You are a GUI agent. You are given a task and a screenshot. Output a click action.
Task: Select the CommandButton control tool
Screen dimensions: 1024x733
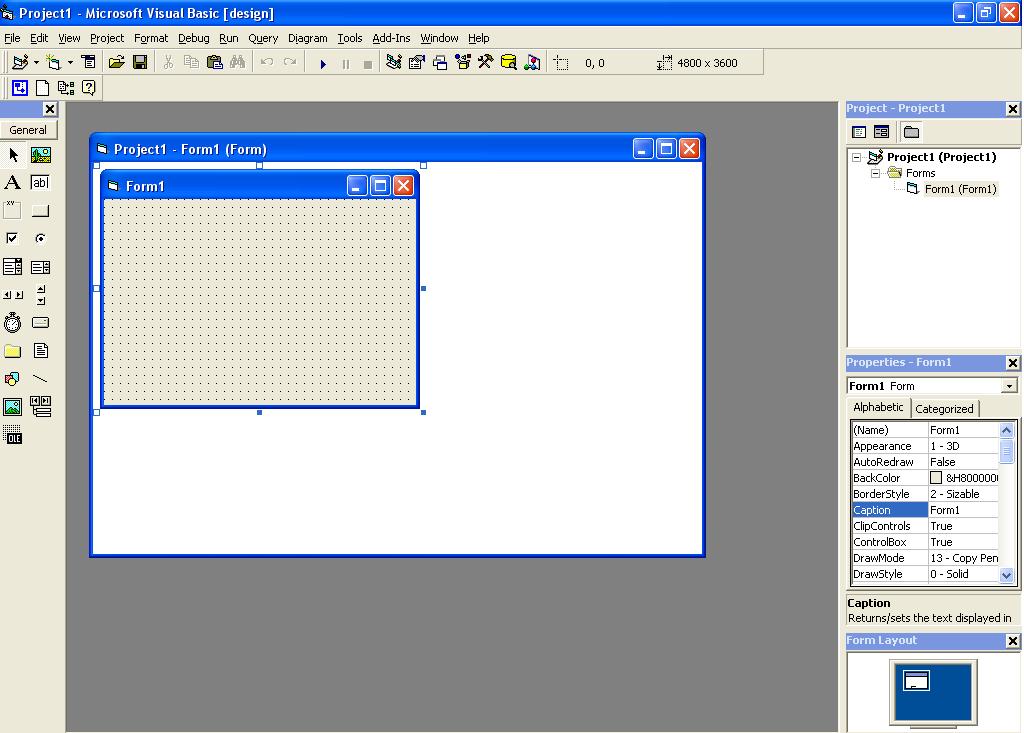click(x=40, y=210)
